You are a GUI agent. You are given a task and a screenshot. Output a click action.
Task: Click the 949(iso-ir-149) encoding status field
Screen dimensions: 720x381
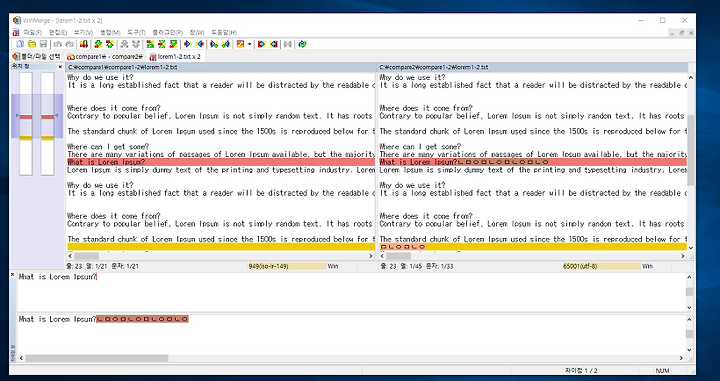click(x=287, y=266)
